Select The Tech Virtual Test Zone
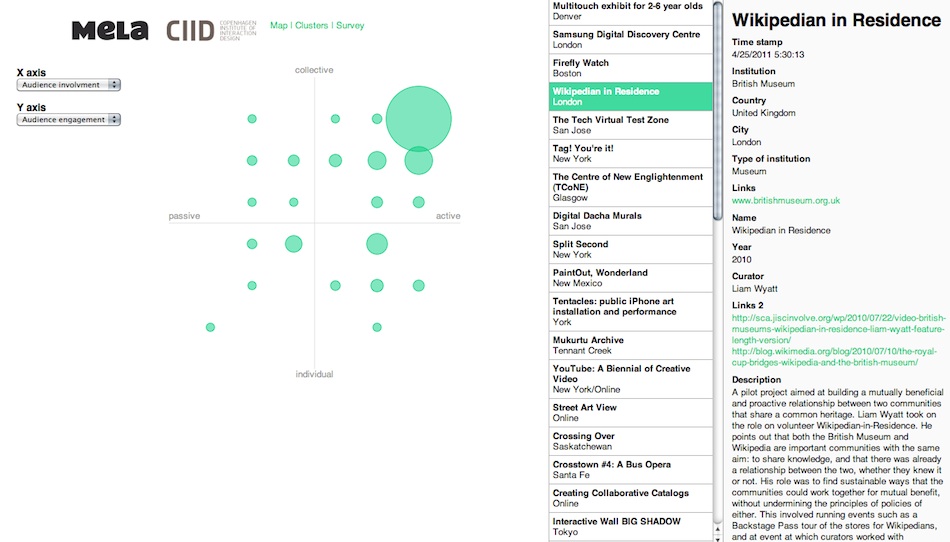This screenshot has width=950, height=542. 631,125
